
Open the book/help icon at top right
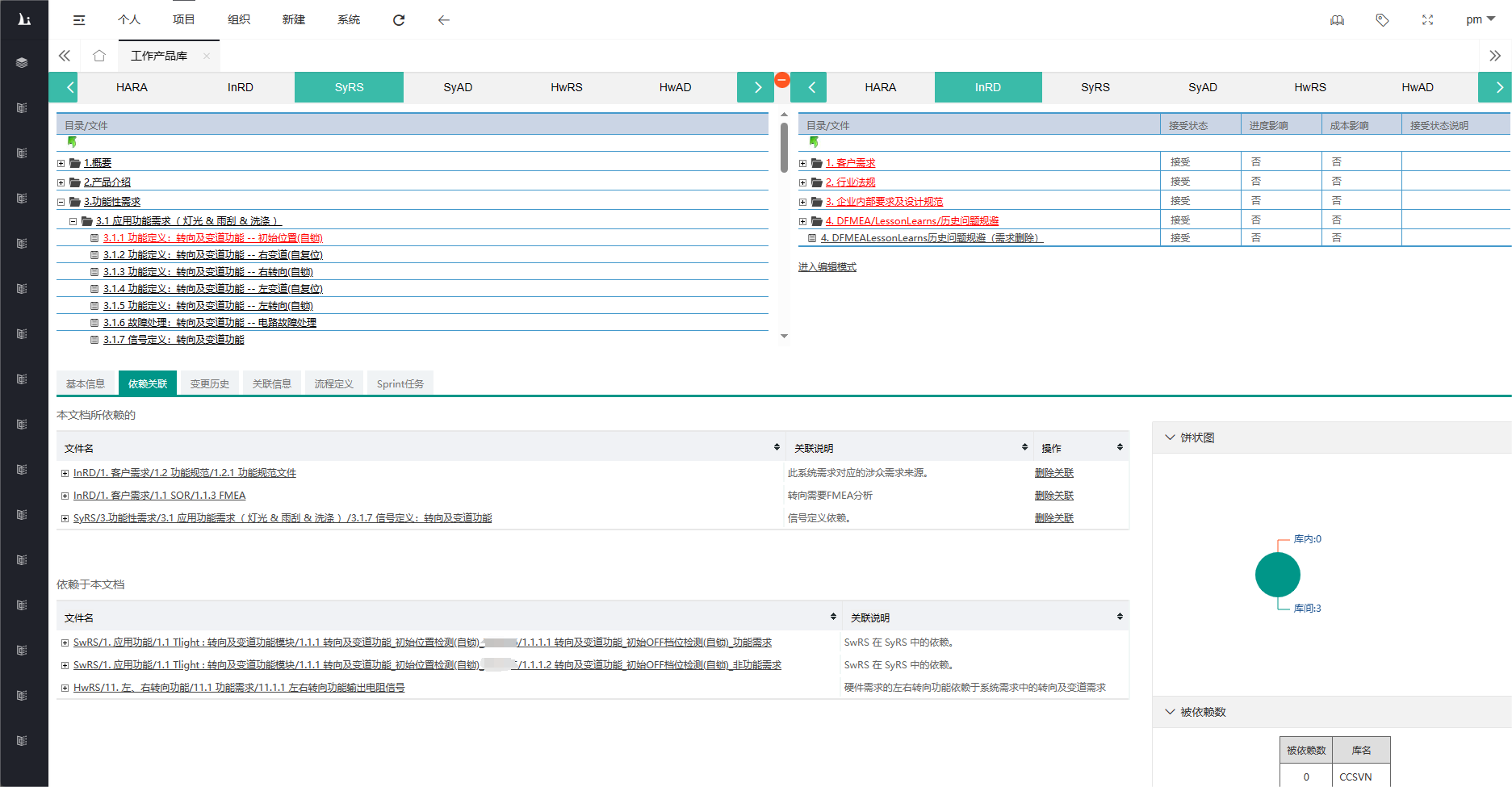click(1338, 20)
